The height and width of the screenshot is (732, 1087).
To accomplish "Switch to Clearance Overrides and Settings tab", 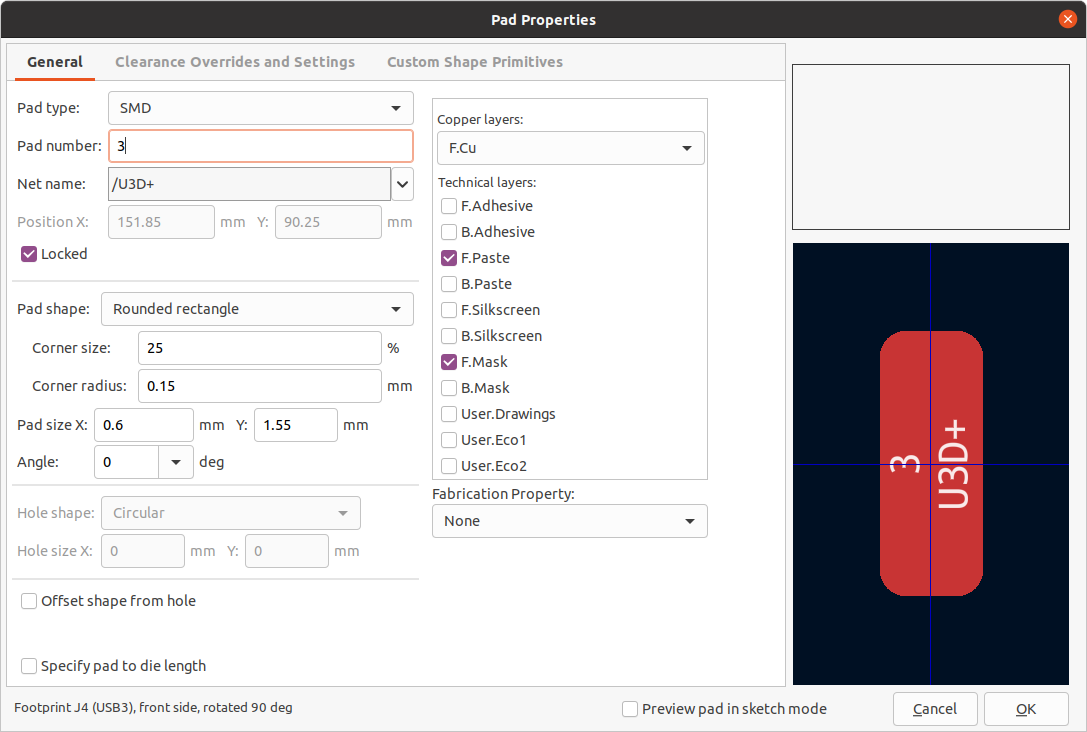I will click(x=235, y=62).
